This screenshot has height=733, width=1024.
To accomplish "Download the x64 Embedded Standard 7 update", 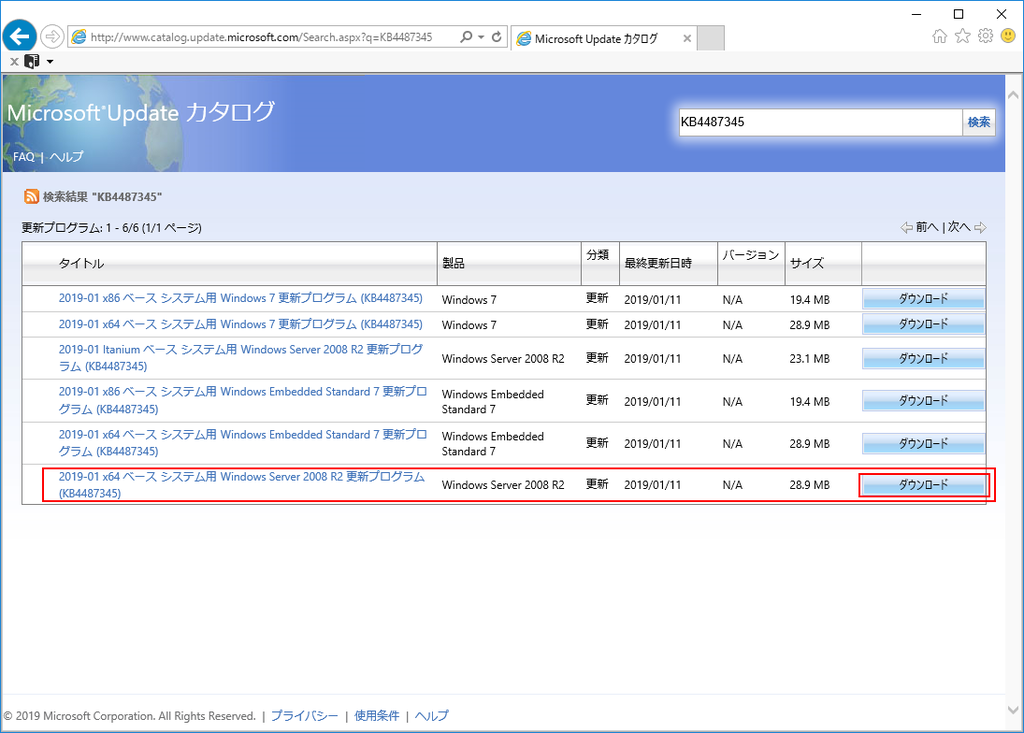I will coord(923,444).
